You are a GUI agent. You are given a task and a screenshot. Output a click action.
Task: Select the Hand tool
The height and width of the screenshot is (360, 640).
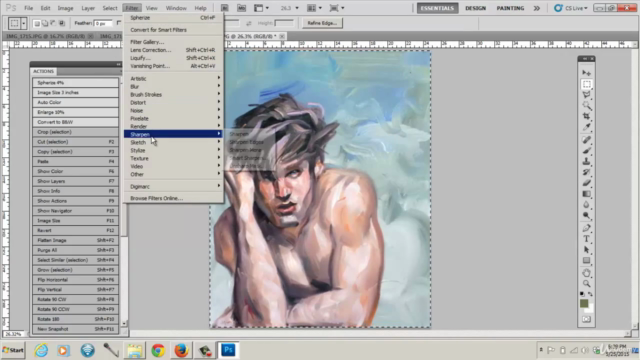(587, 273)
